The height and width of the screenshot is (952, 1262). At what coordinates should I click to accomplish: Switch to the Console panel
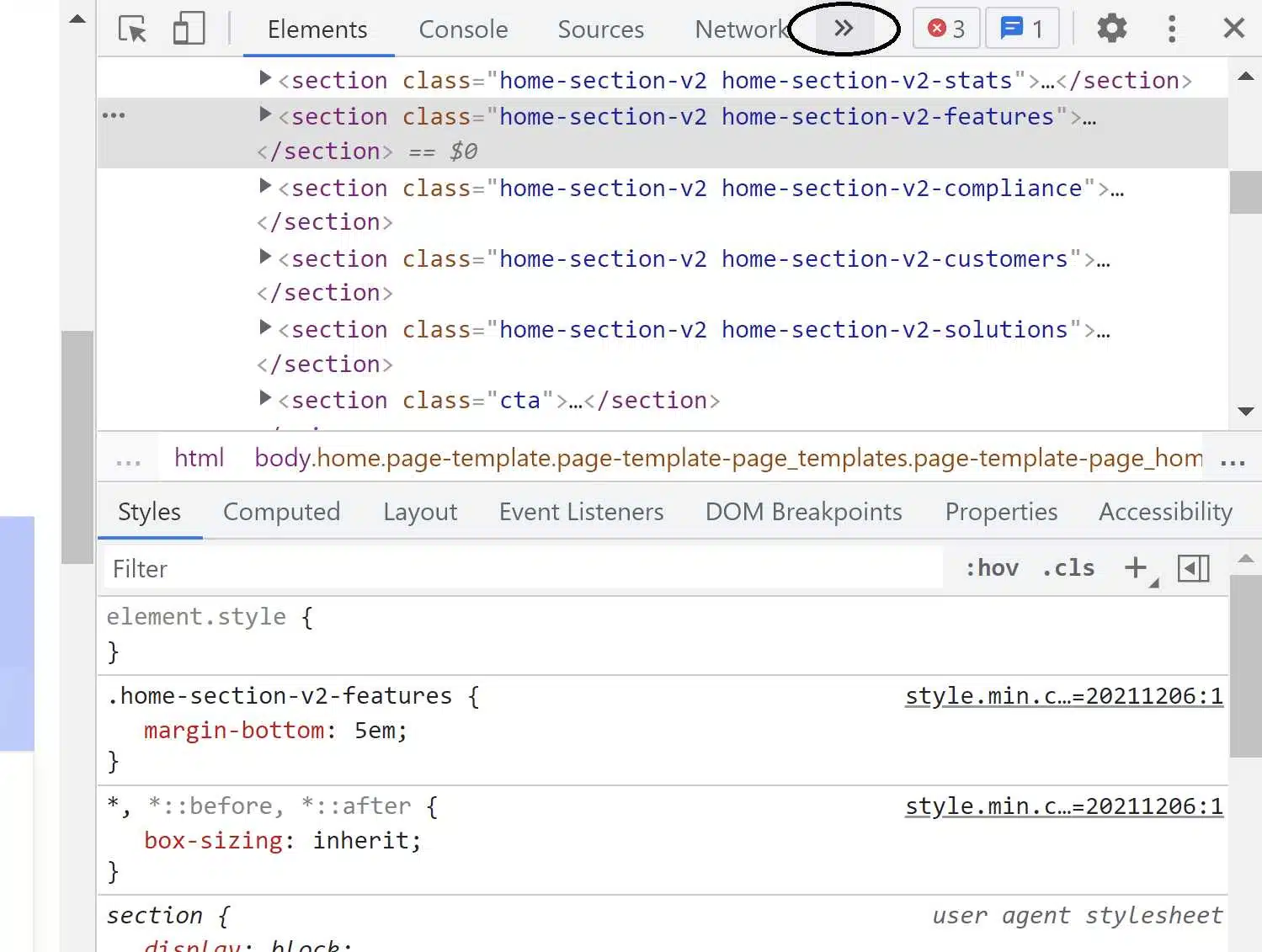click(463, 29)
